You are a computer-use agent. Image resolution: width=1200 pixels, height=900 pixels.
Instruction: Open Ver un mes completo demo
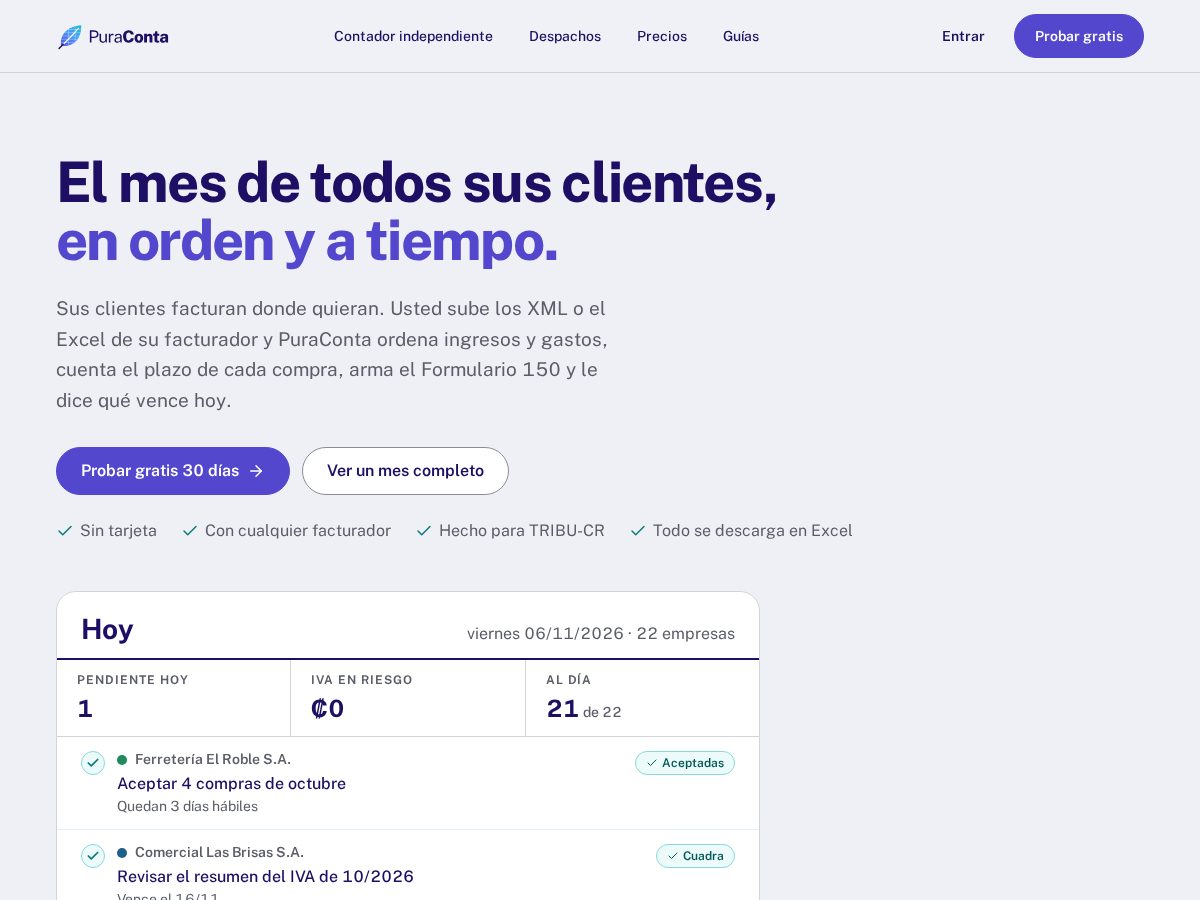(405, 471)
